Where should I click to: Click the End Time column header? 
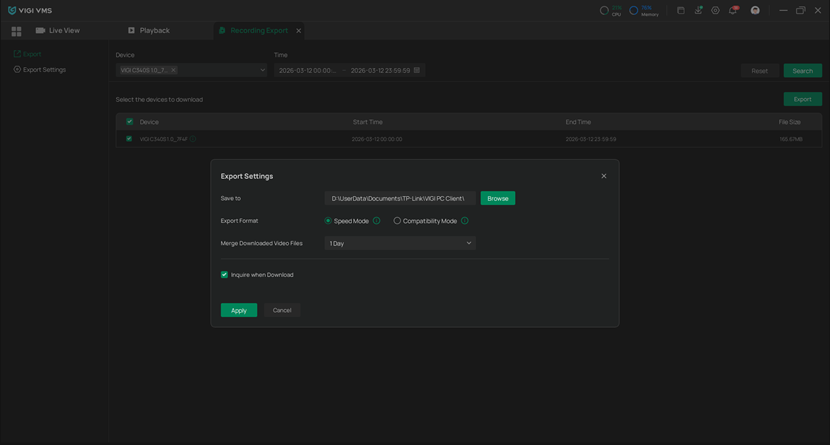(578, 122)
